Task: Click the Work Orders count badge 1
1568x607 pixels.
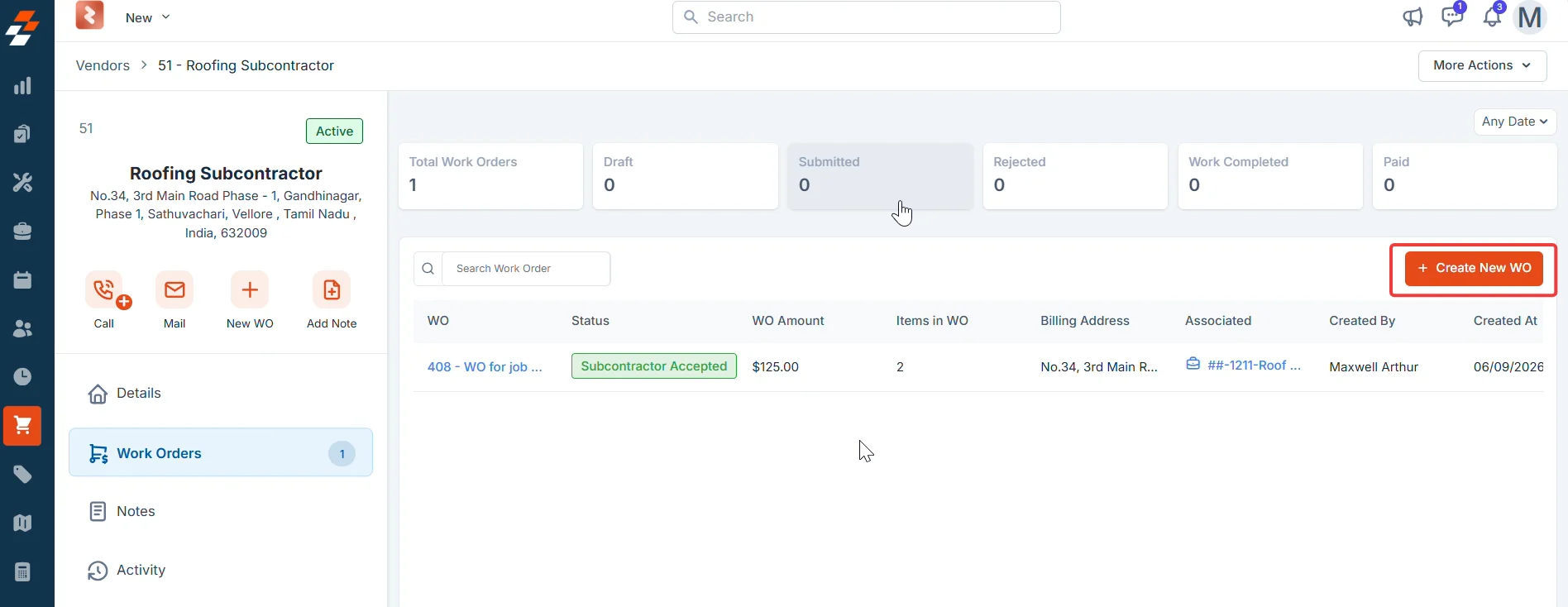Action: pos(342,453)
